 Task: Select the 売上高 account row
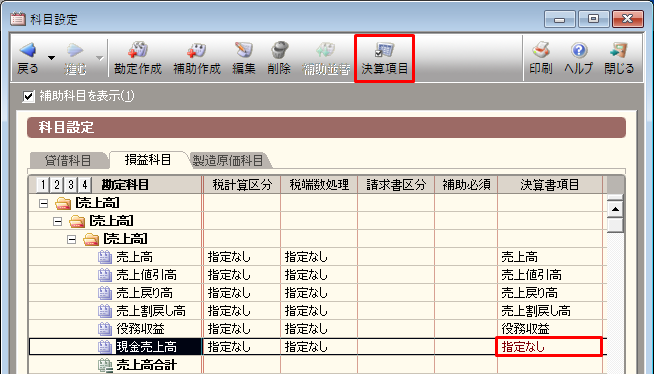click(x=318, y=257)
